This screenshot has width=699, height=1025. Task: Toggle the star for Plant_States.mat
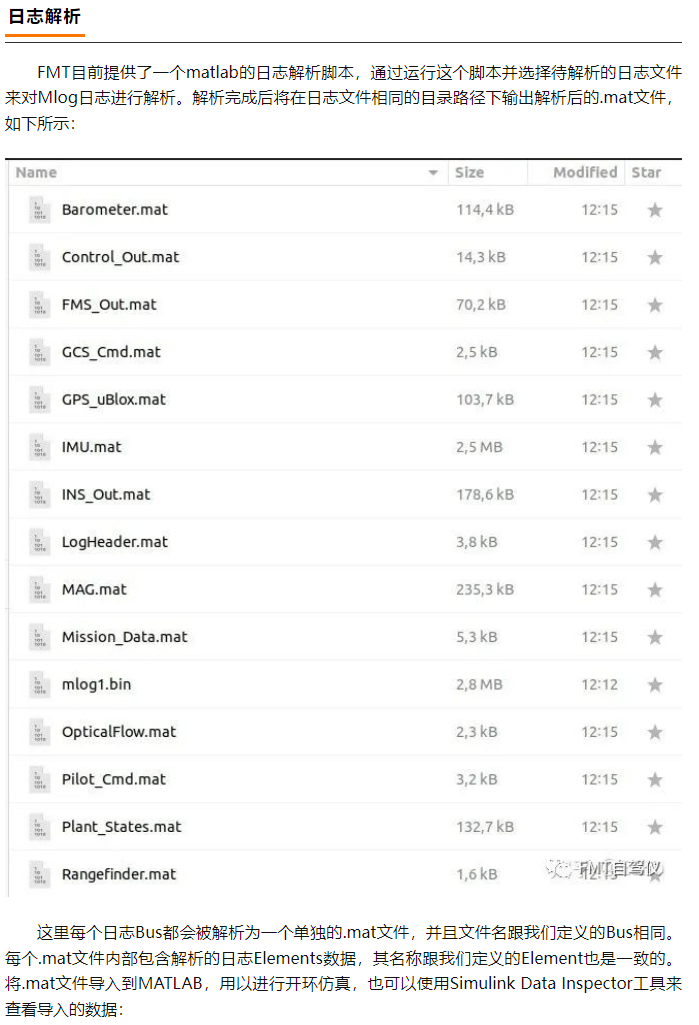click(655, 827)
